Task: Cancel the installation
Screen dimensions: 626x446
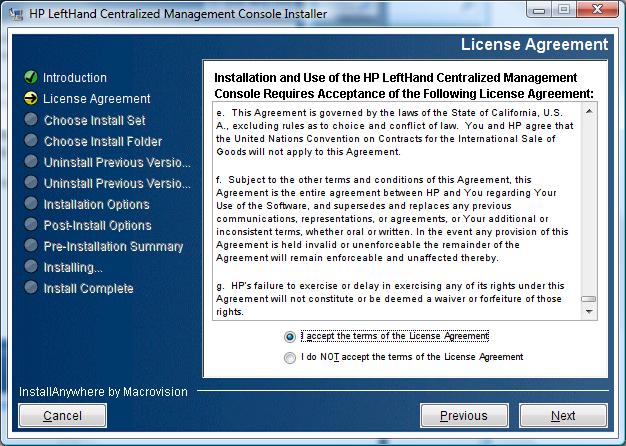Action: 63,416
